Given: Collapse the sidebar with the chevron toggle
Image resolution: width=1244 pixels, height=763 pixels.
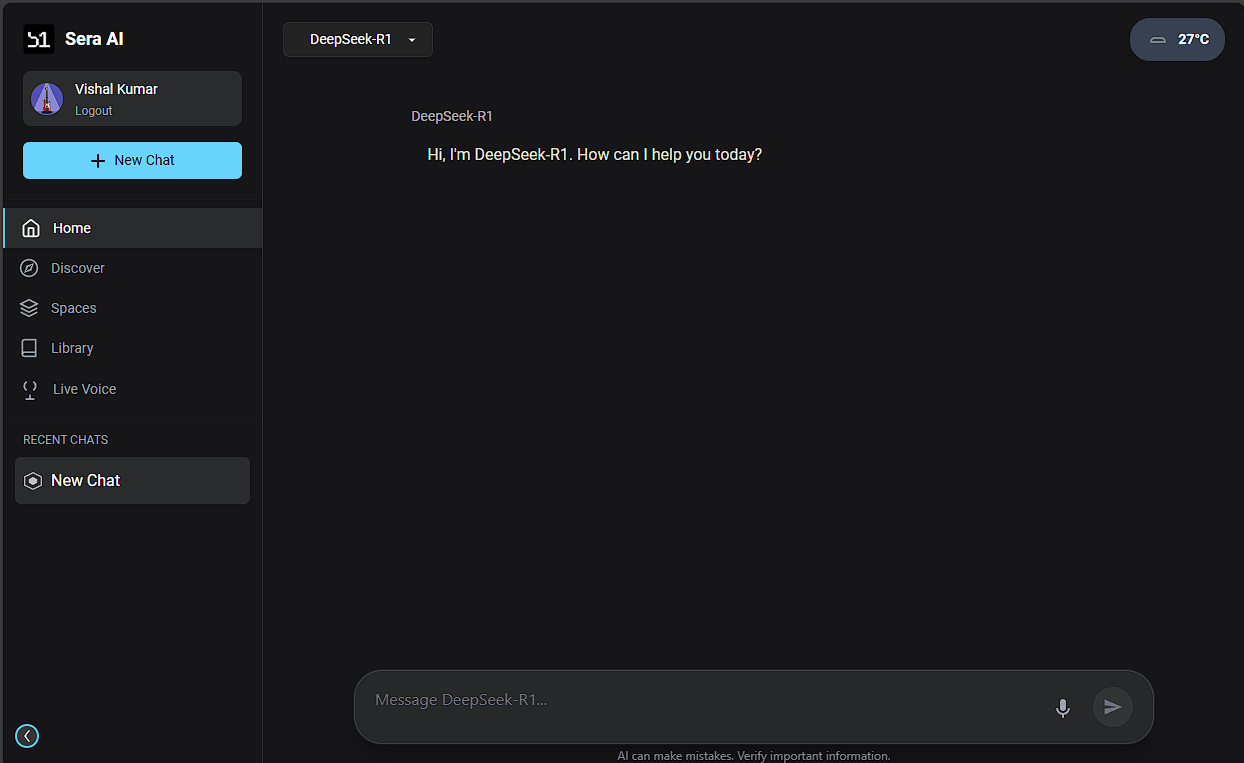Looking at the screenshot, I should (x=27, y=736).
